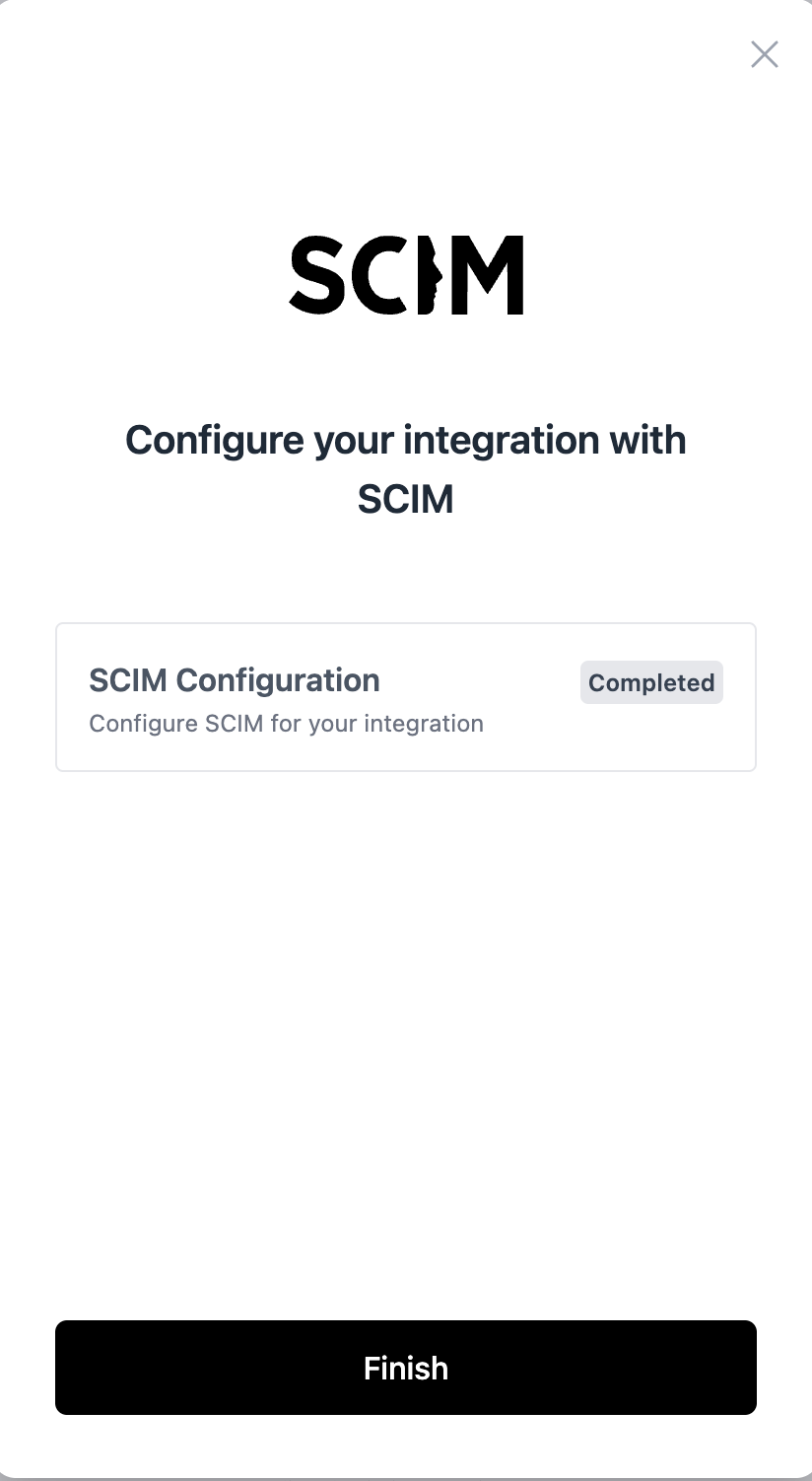Click the letter S in the logo
Screen dimensions: 812x1481
[318, 275]
